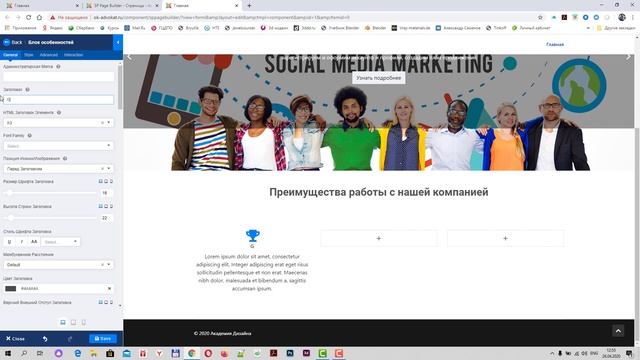640x360 pixels.
Task: Add addon in right empty column
Action: click(505, 238)
